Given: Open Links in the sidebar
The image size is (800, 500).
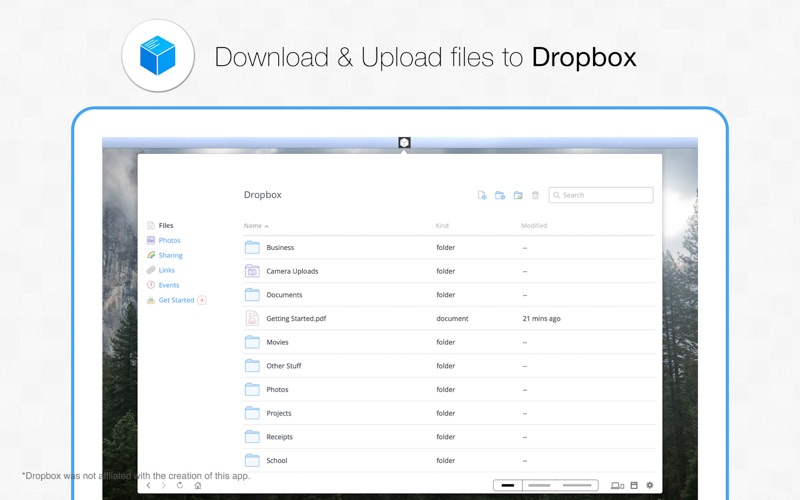Looking at the screenshot, I should pyautogui.click(x=166, y=270).
